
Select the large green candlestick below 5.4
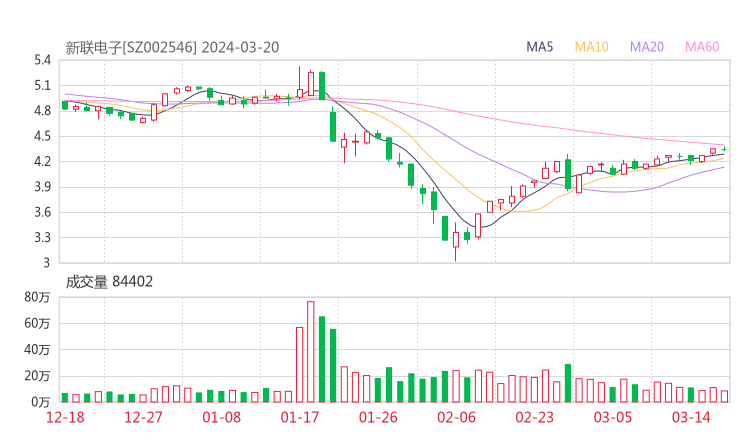[x=322, y=85]
